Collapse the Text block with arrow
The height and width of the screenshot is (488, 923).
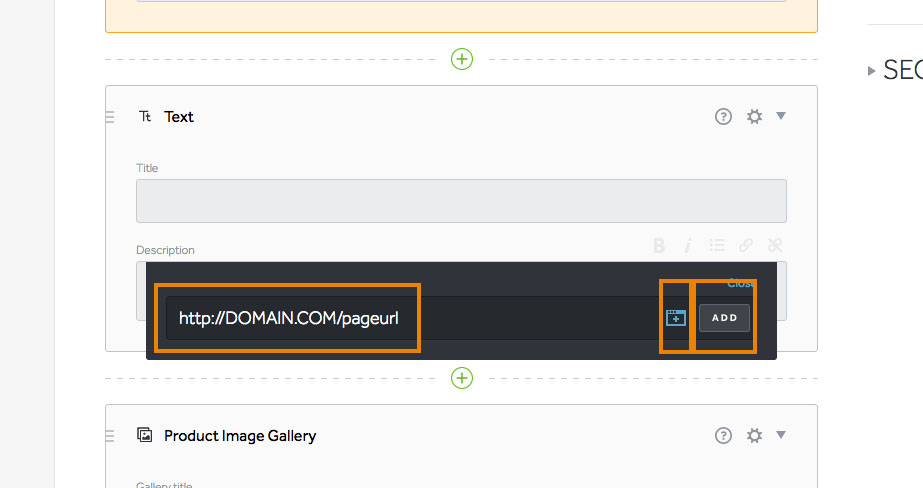point(781,116)
